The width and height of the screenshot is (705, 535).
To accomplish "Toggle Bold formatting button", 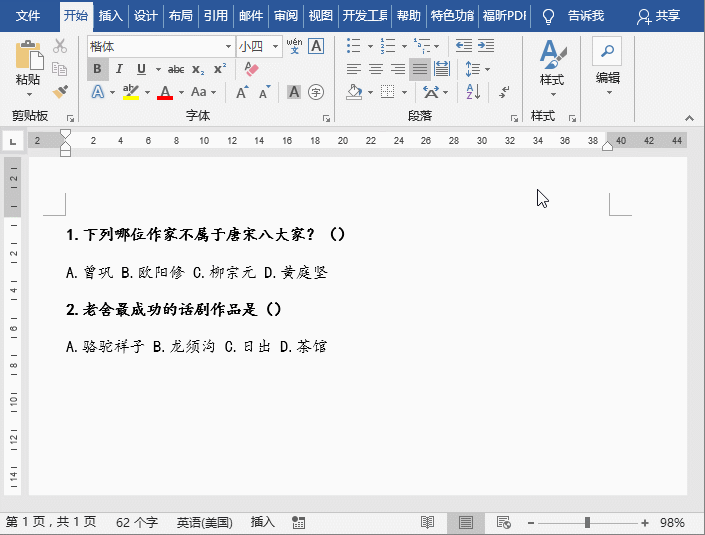I will click(98, 69).
